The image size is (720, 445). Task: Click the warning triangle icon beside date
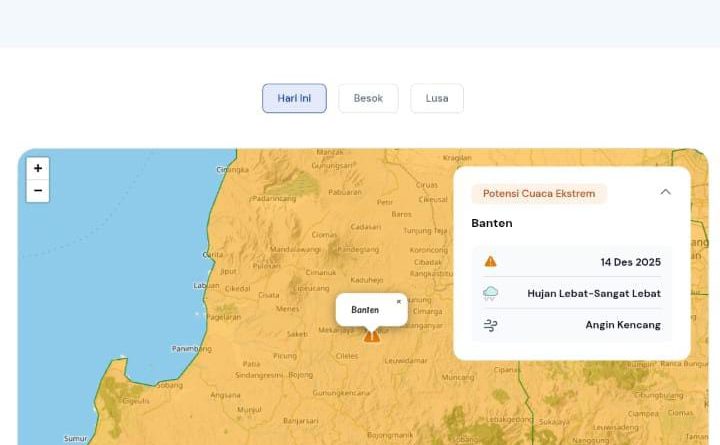[x=490, y=262]
